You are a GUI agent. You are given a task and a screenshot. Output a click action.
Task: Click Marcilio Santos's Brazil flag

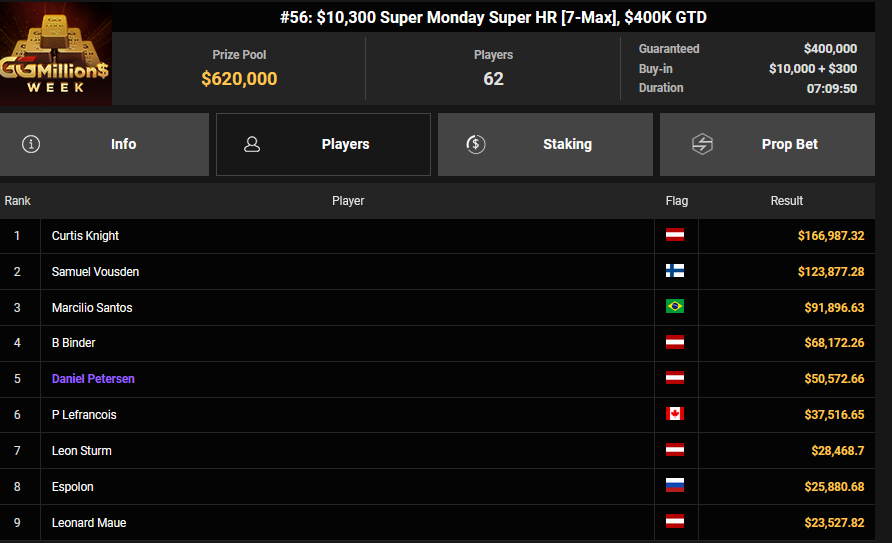point(675,307)
